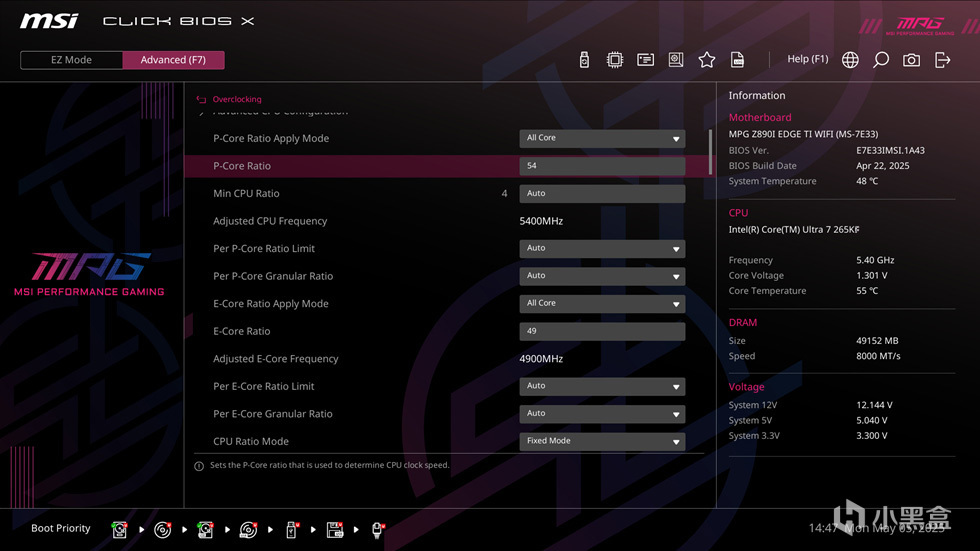Select the USB optical drive boot device

248,530
